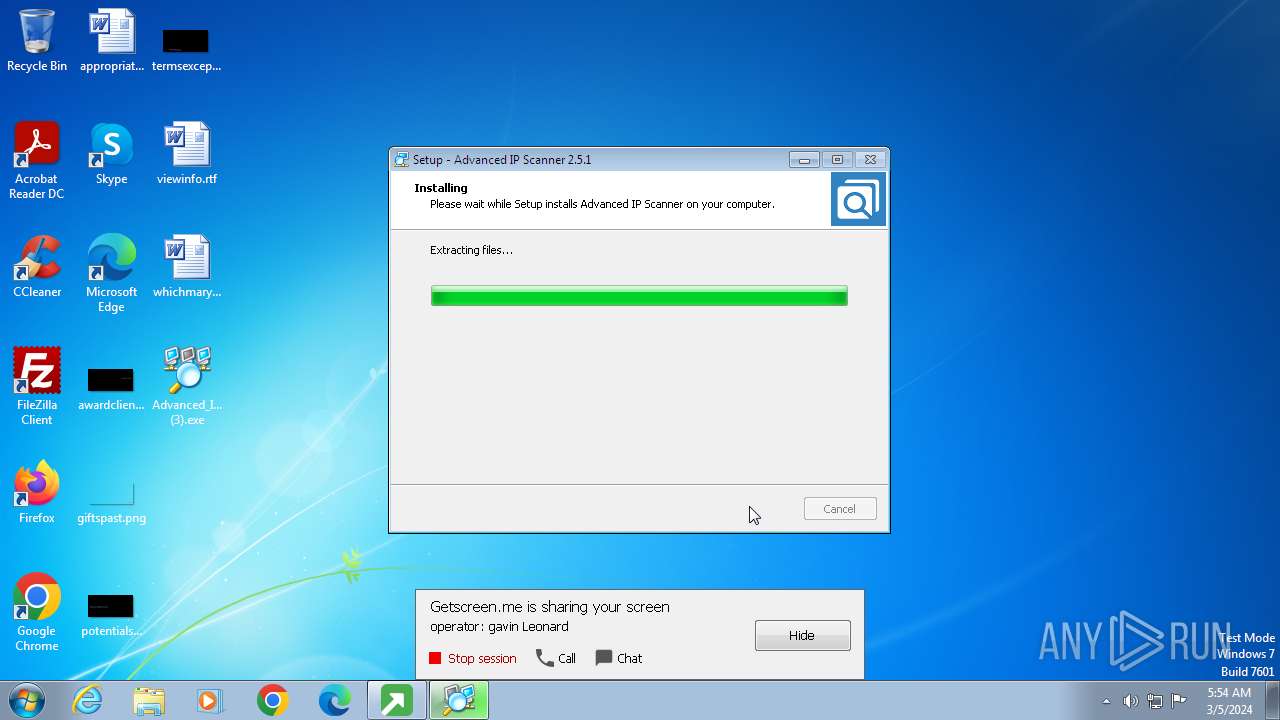Start a Call with the operator
1280x720 pixels.
556,658
